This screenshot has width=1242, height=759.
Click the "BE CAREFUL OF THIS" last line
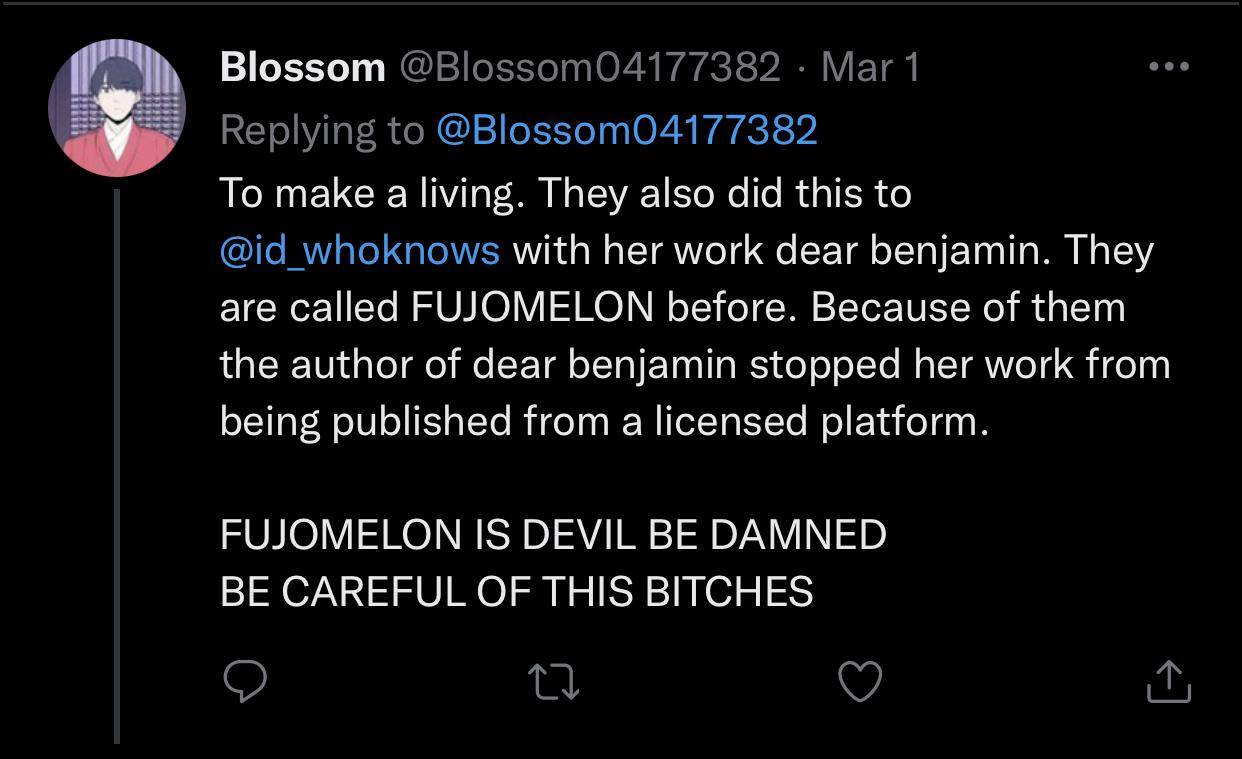(516, 592)
